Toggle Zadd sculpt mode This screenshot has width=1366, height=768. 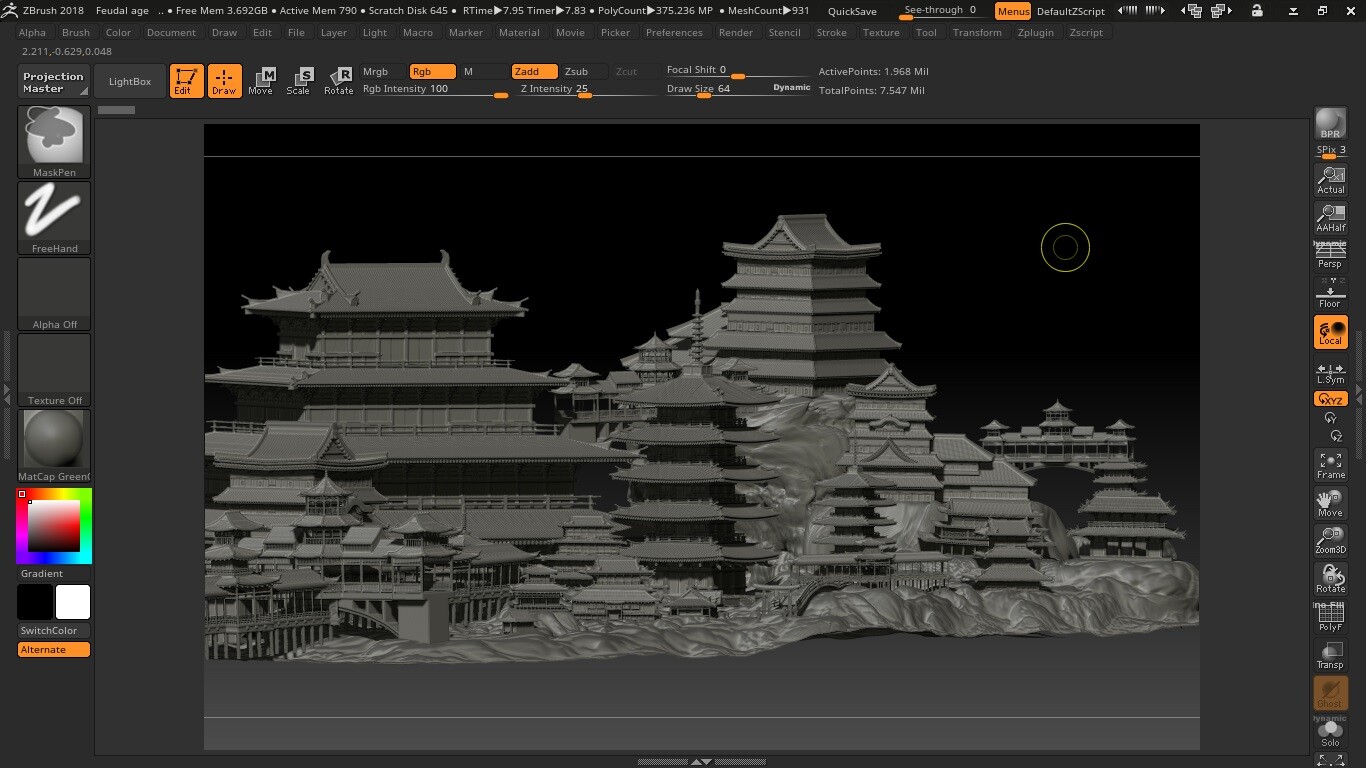tap(534, 72)
